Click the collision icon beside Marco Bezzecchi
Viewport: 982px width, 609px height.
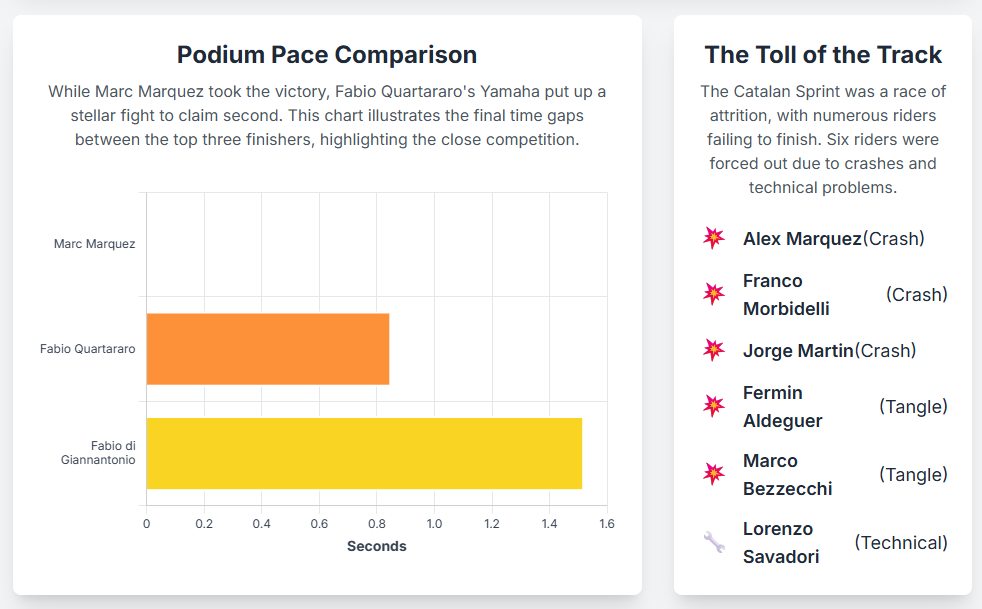tap(713, 474)
